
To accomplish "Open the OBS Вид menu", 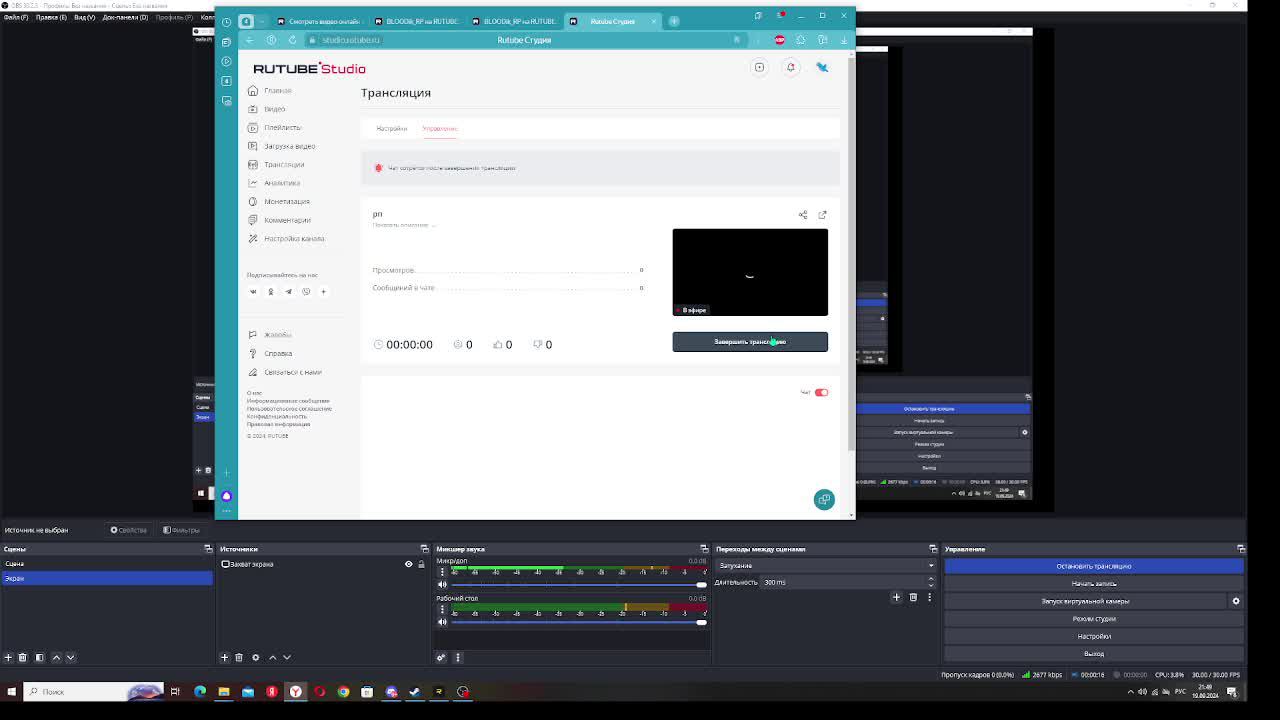I will click(84, 17).
